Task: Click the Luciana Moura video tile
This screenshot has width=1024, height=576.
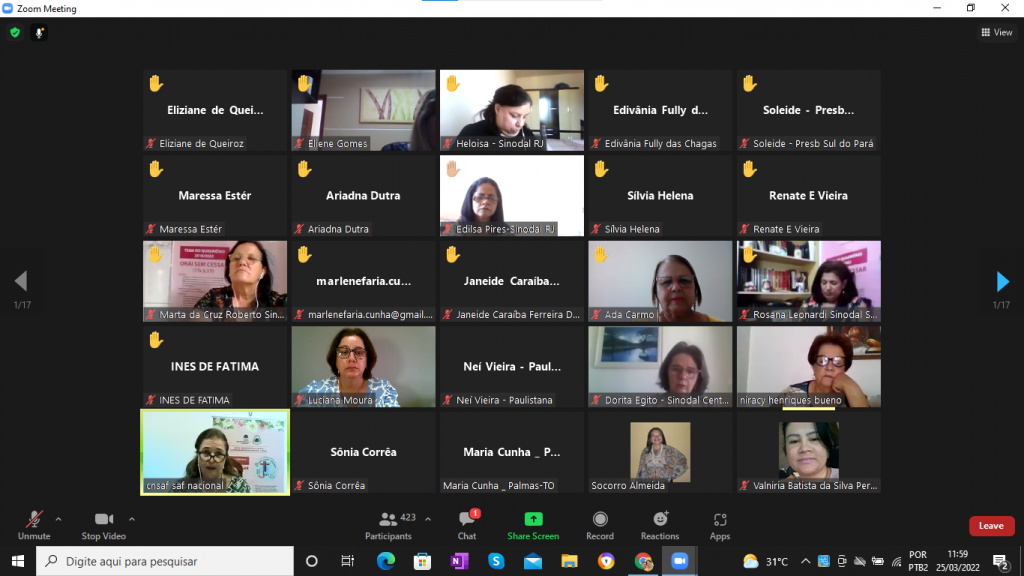Action: (363, 366)
